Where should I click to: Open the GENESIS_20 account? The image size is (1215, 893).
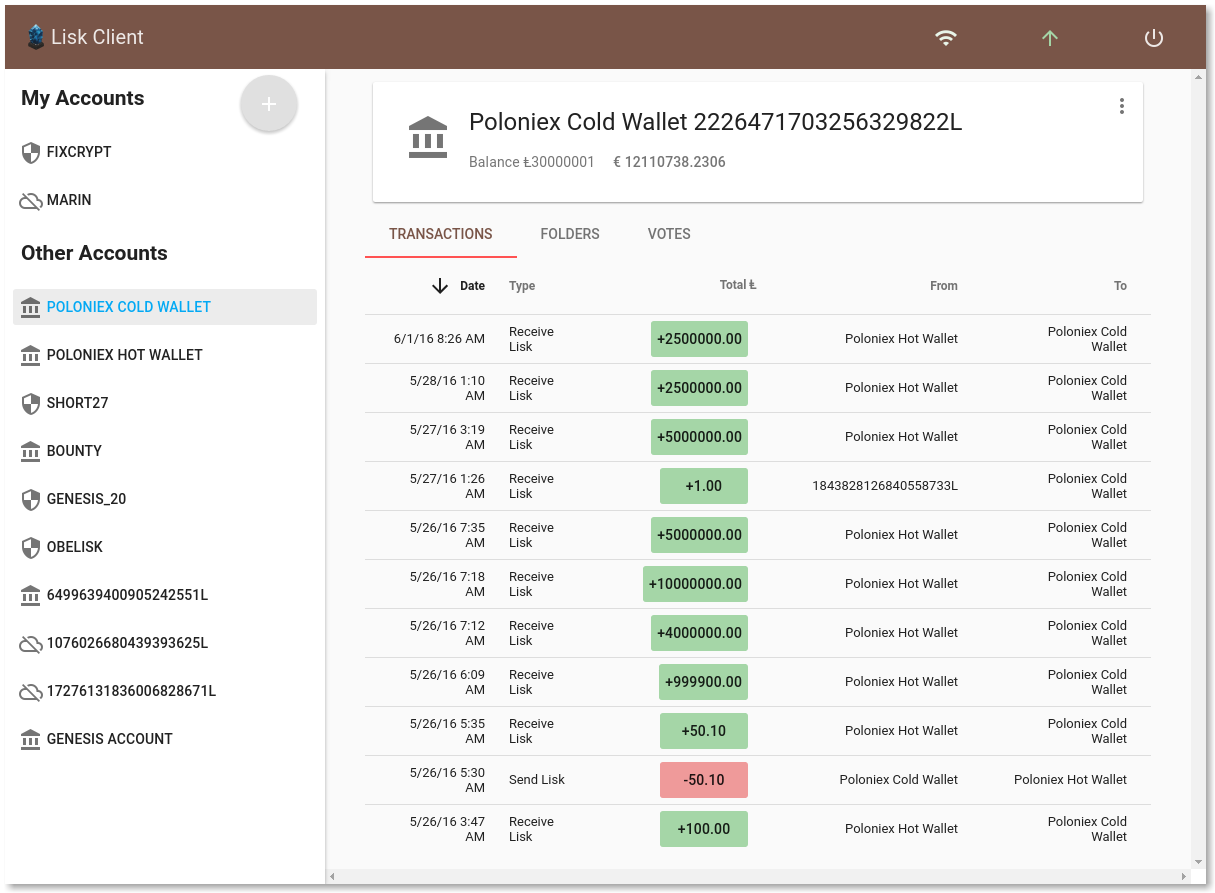coord(165,499)
